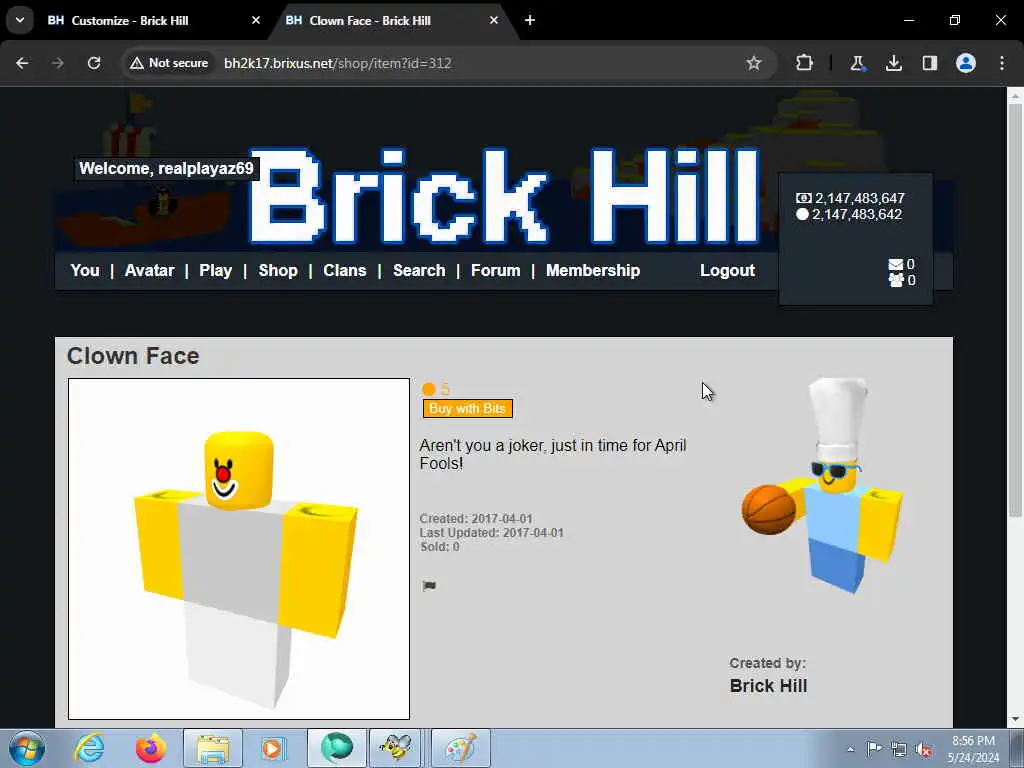Open the Chrome three-dot menu
This screenshot has width=1024, height=768.
pos(1002,63)
